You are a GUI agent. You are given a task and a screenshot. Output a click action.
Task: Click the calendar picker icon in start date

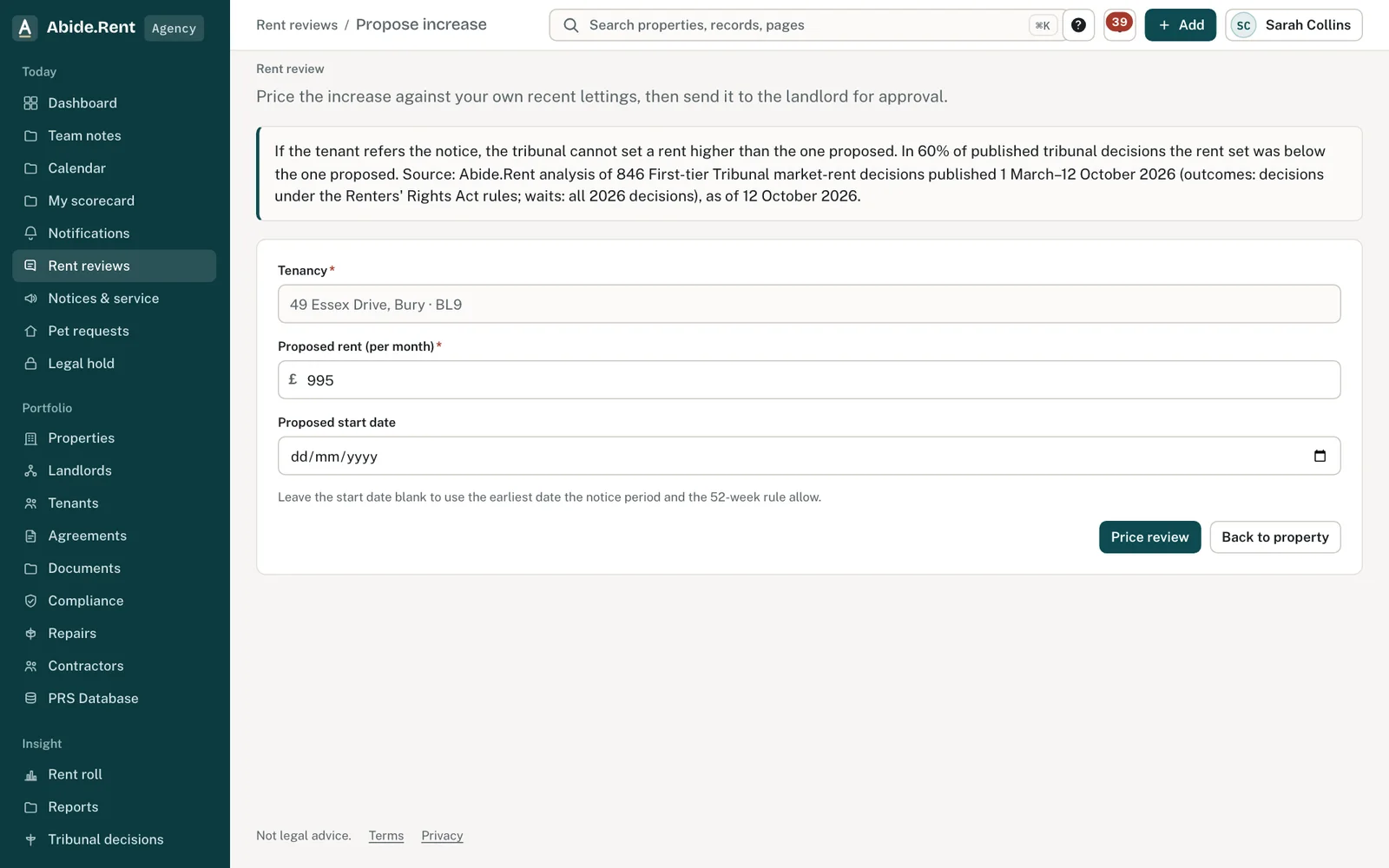click(x=1320, y=456)
